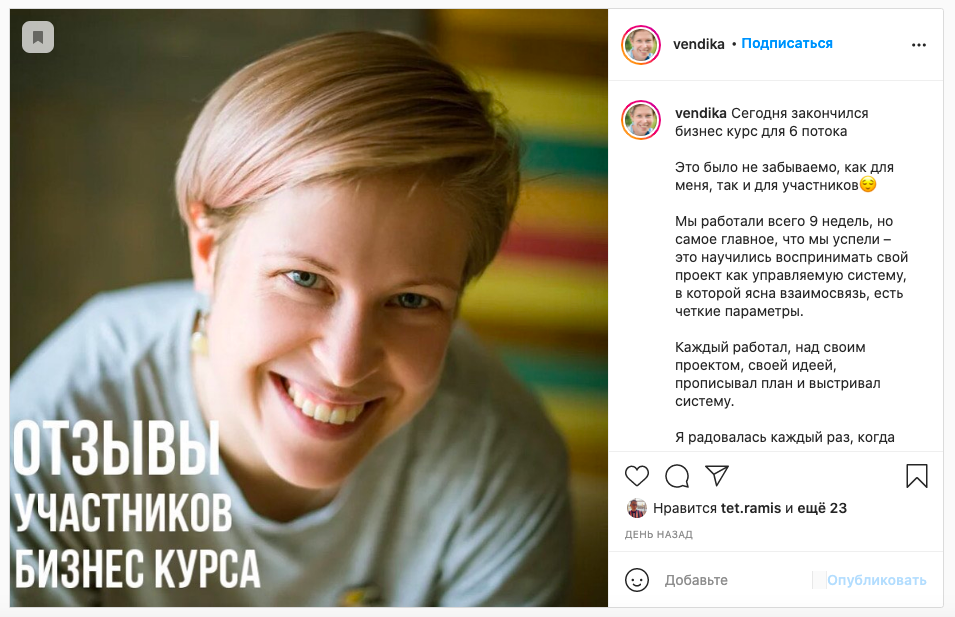This screenshot has height=617, width=955.
Task: Click the ДЕНЬ НАЗАД timestamp
Action: click(x=658, y=534)
